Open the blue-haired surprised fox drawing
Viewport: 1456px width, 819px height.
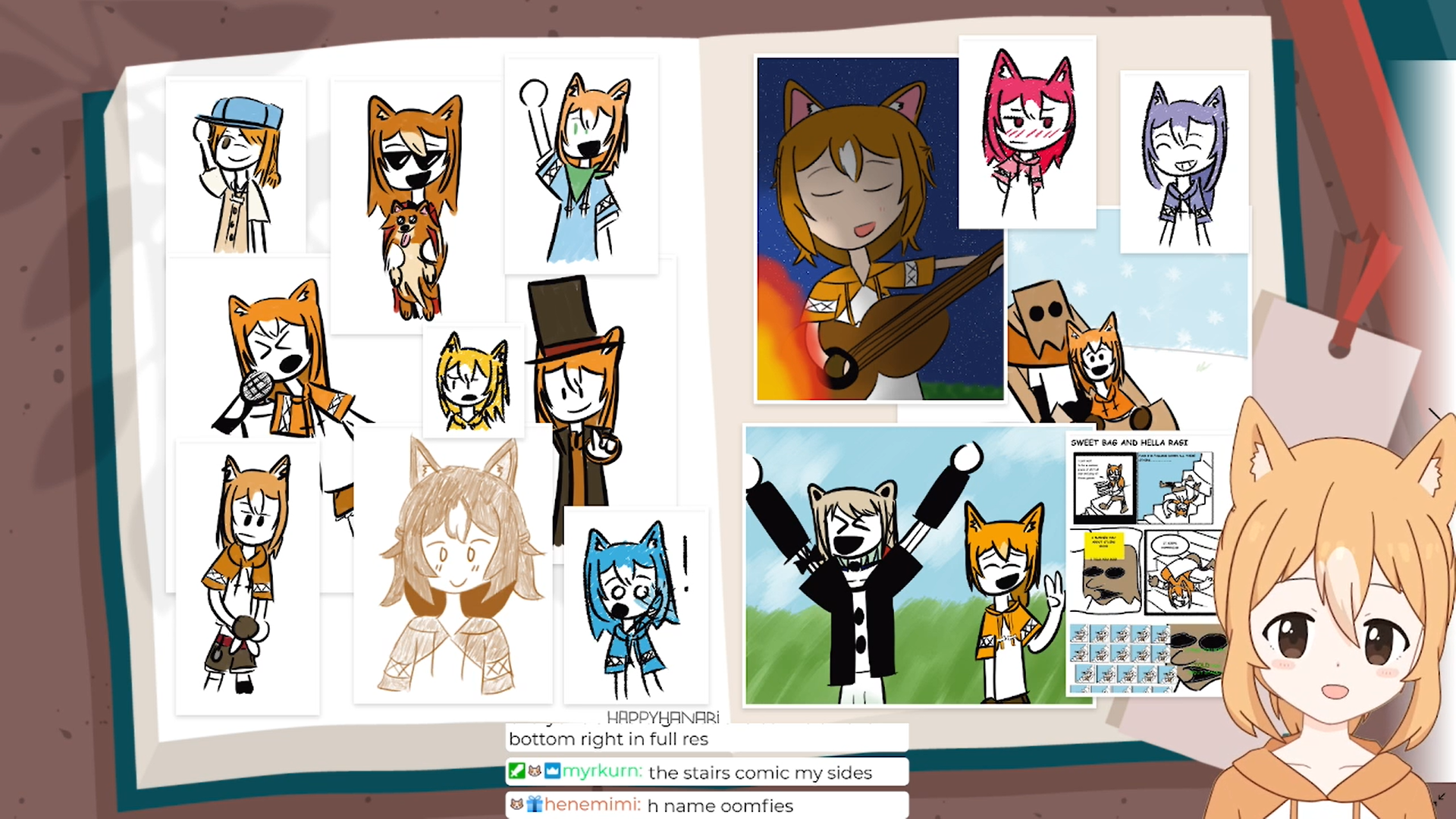coord(635,607)
